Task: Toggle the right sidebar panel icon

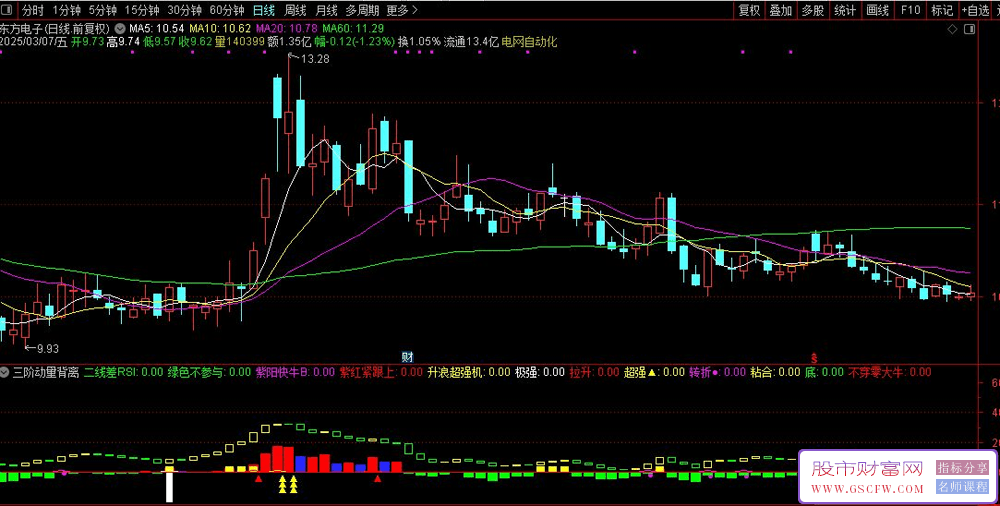Action: point(969,29)
